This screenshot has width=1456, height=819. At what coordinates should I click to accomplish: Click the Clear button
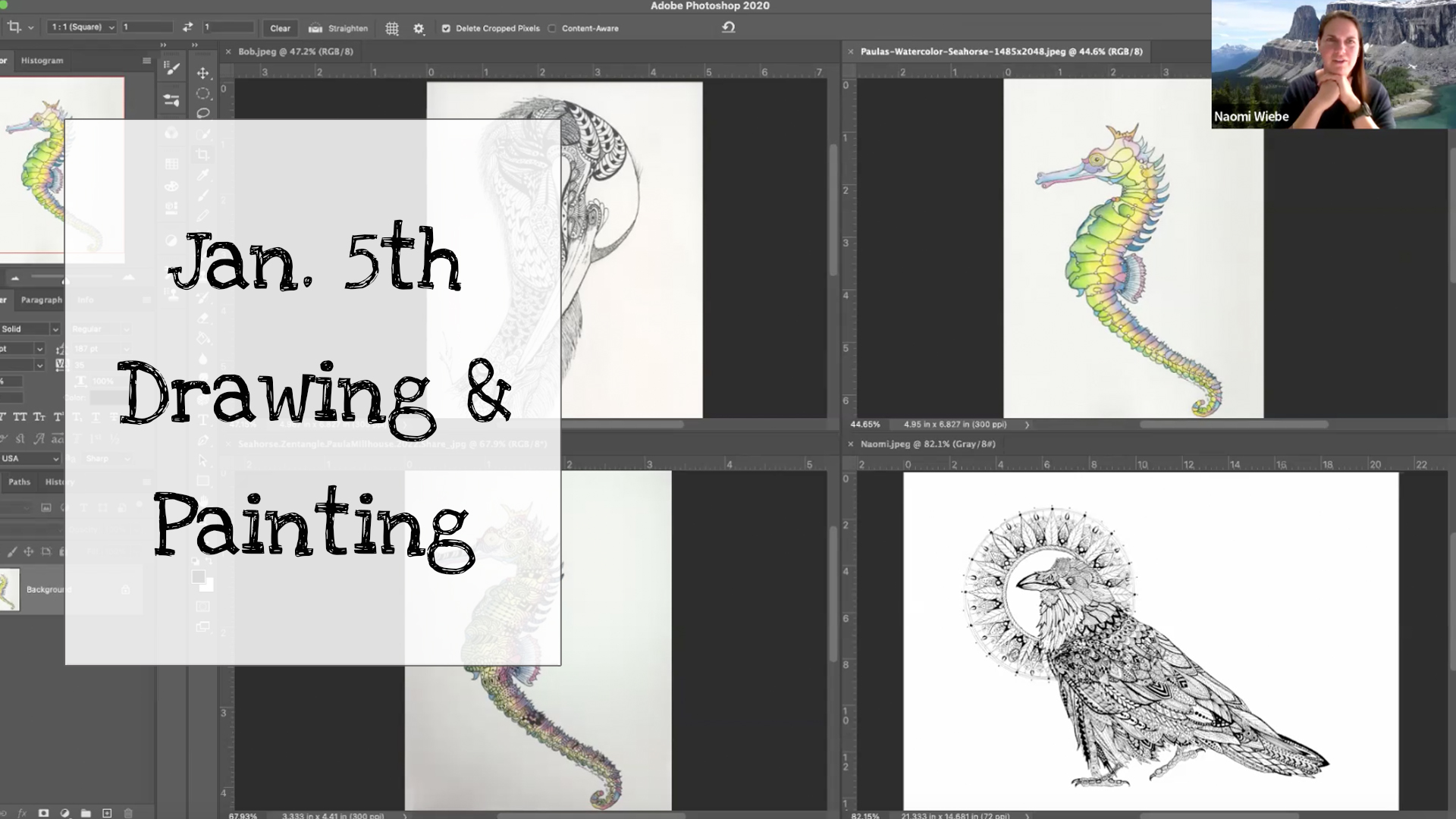coord(280,28)
